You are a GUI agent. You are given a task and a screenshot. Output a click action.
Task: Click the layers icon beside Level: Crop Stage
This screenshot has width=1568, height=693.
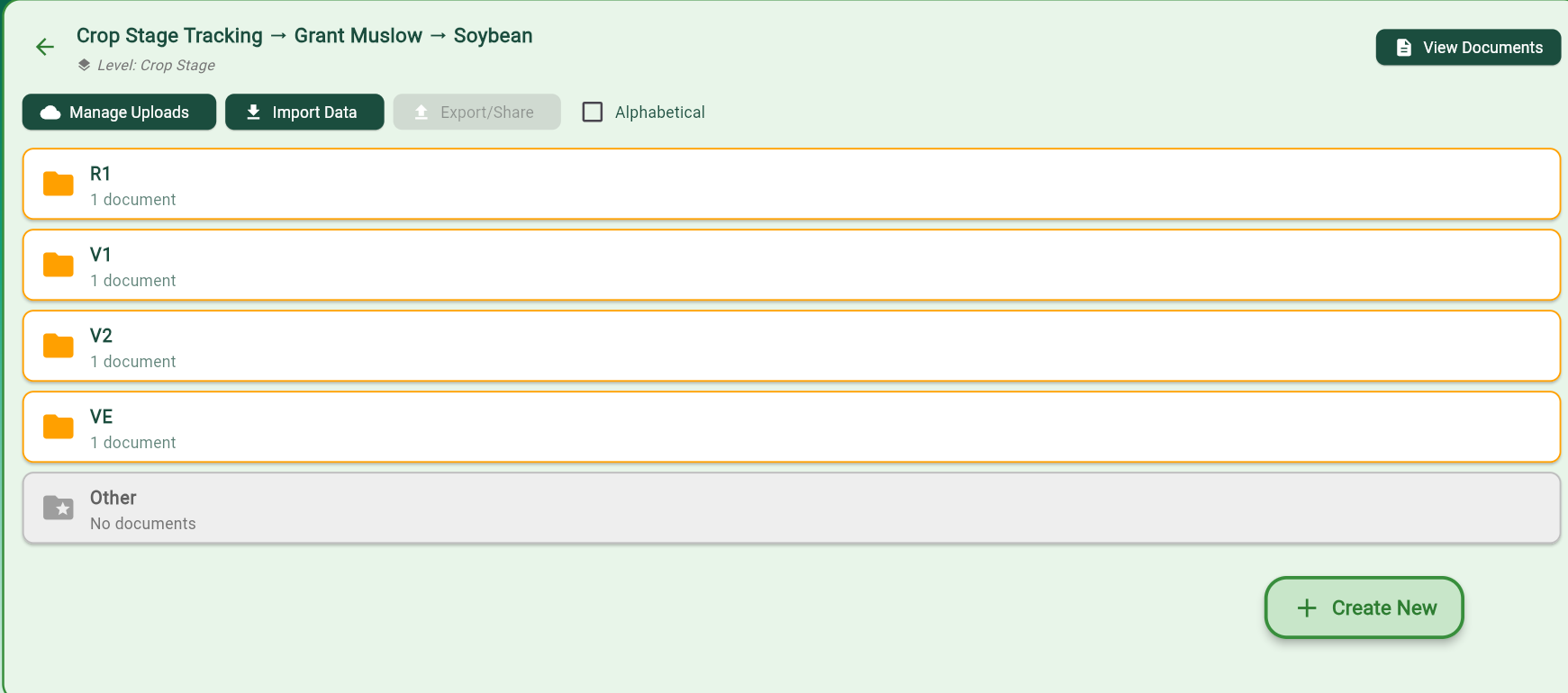(x=84, y=65)
